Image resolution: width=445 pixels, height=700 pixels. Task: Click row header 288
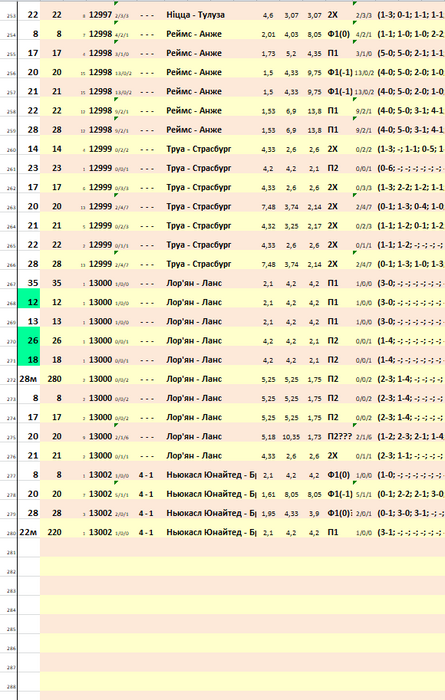pyautogui.click(x=11, y=687)
